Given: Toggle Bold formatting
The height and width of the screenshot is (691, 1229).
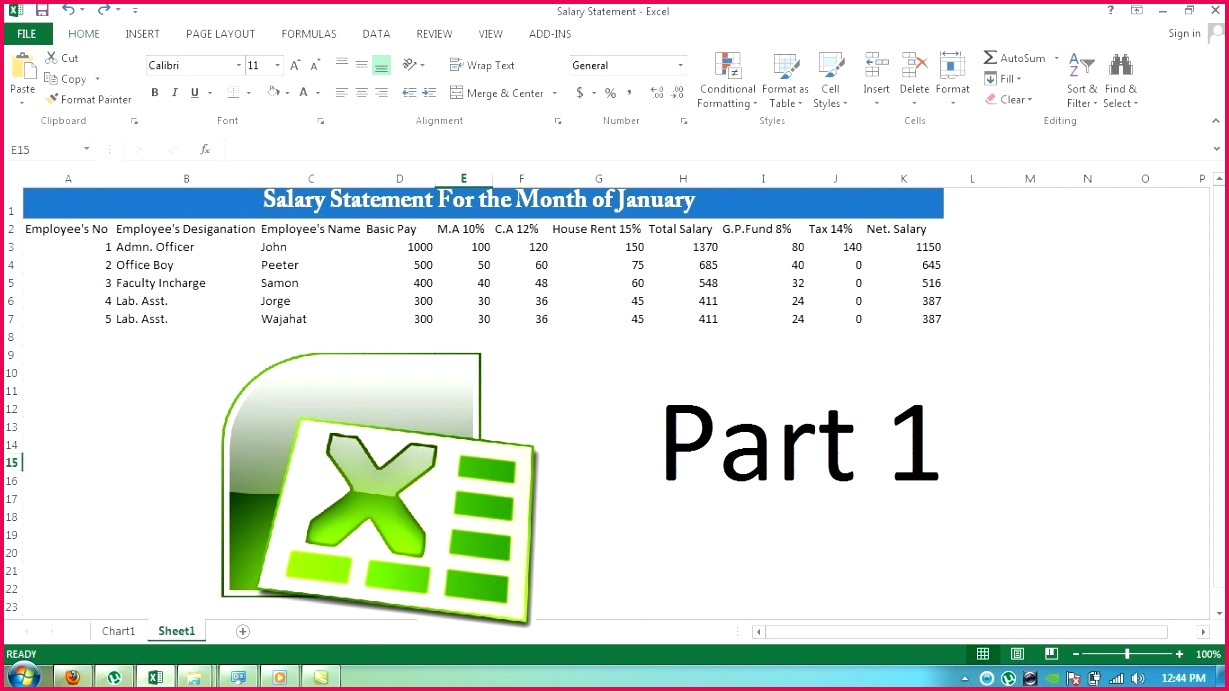Looking at the screenshot, I should [x=155, y=93].
